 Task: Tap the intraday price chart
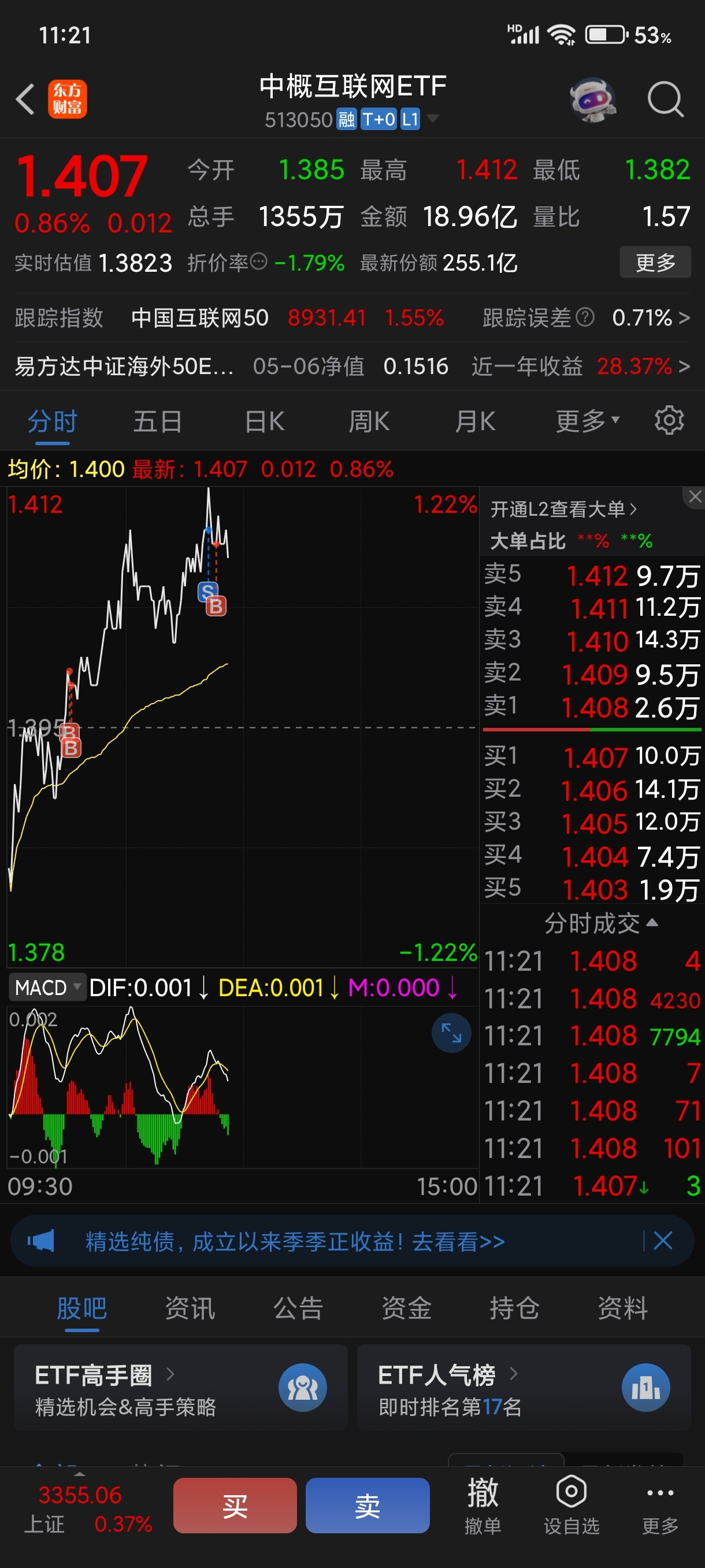pos(242,727)
